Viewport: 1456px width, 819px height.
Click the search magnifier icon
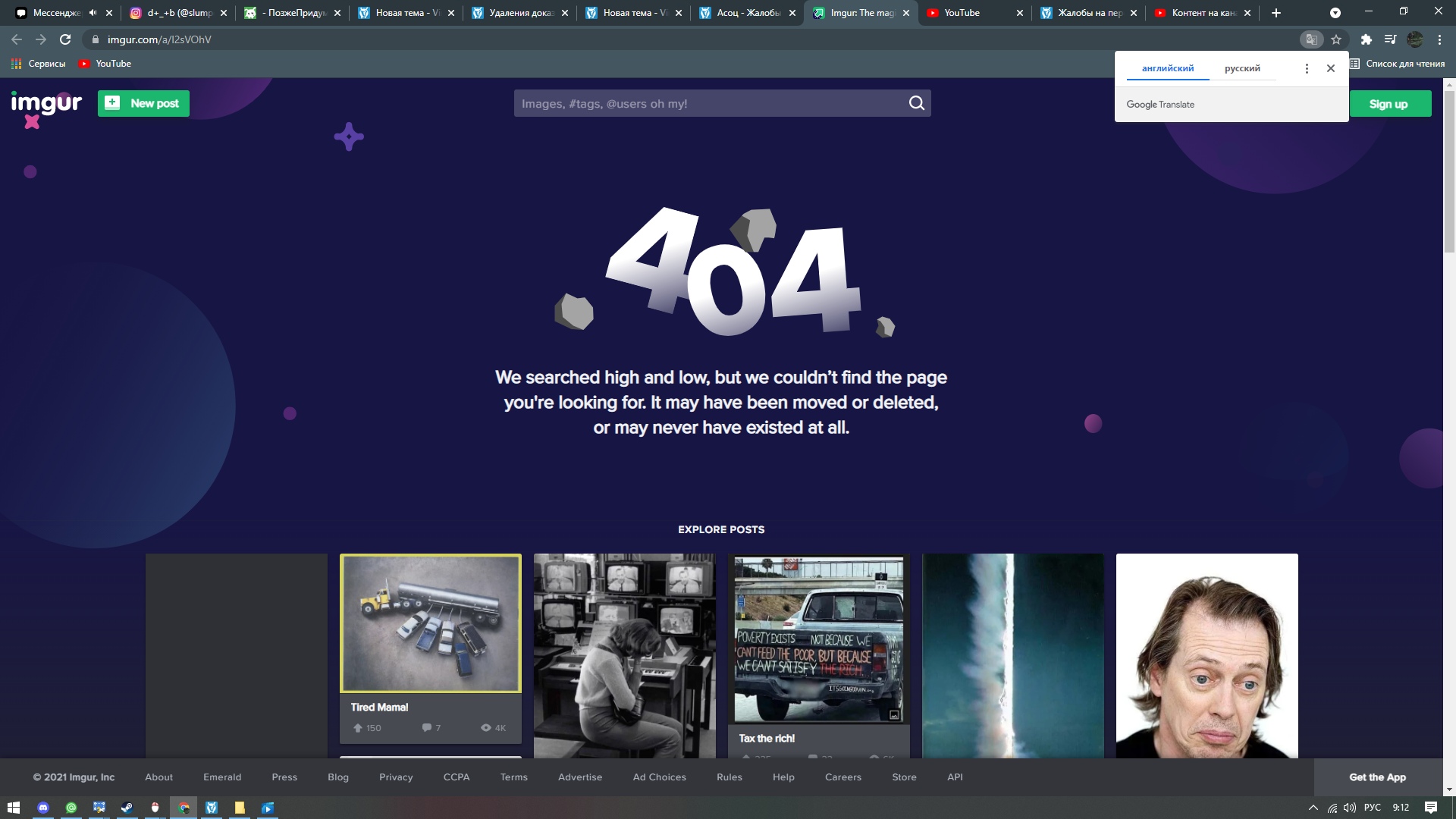916,103
